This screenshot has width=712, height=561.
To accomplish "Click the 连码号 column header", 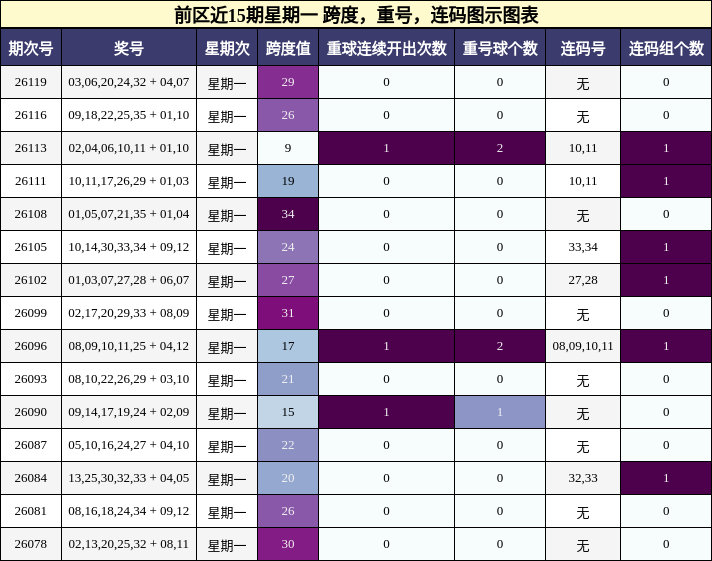I will tap(583, 48).
